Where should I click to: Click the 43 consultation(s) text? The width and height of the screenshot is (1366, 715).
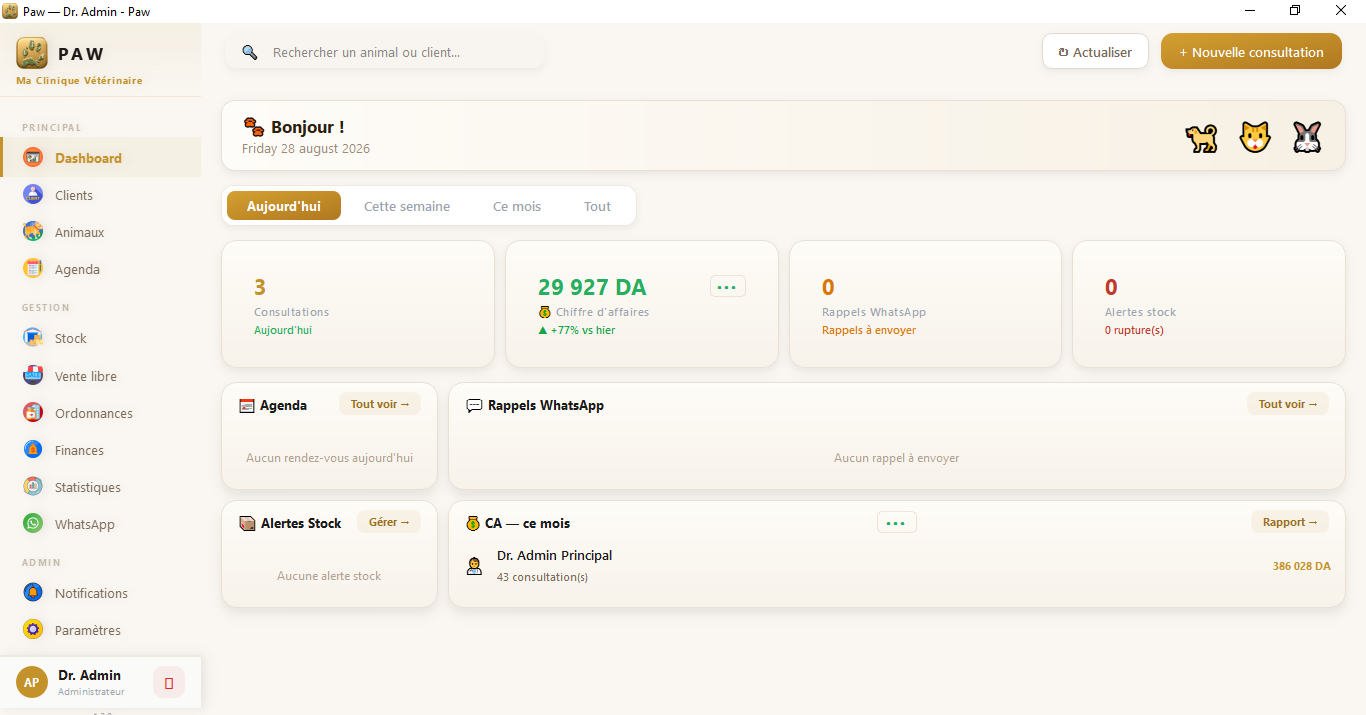point(542,577)
